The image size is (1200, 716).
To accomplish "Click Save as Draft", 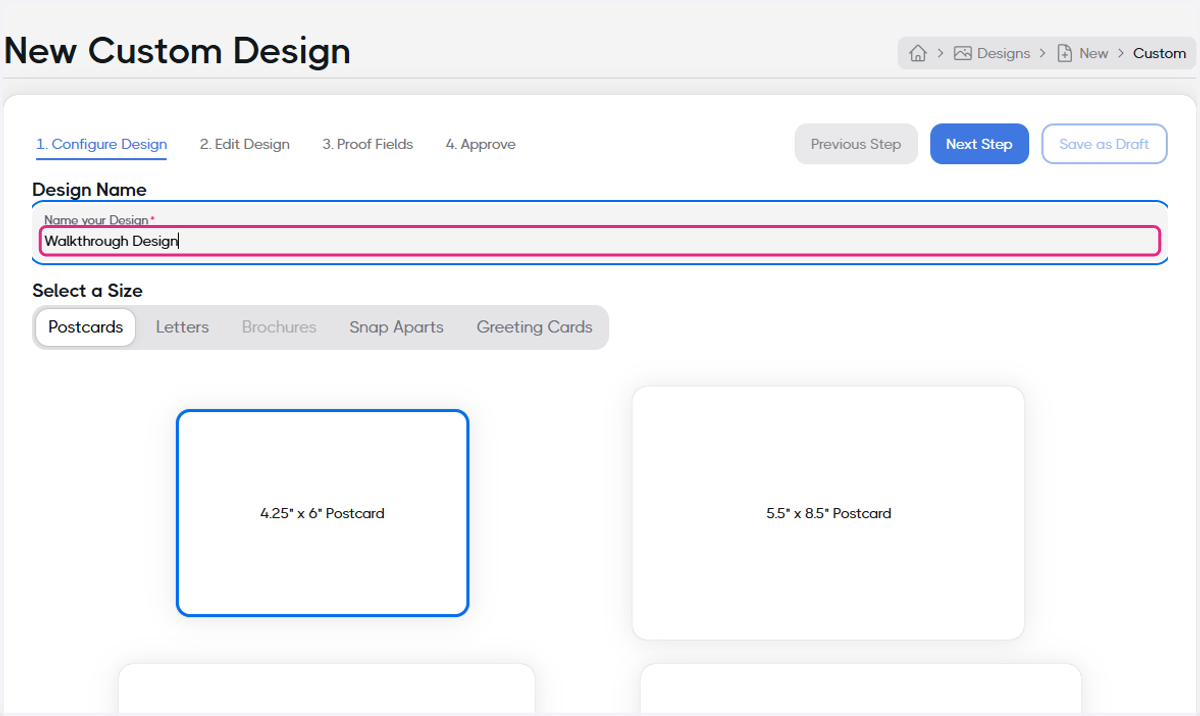I will pyautogui.click(x=1104, y=144).
